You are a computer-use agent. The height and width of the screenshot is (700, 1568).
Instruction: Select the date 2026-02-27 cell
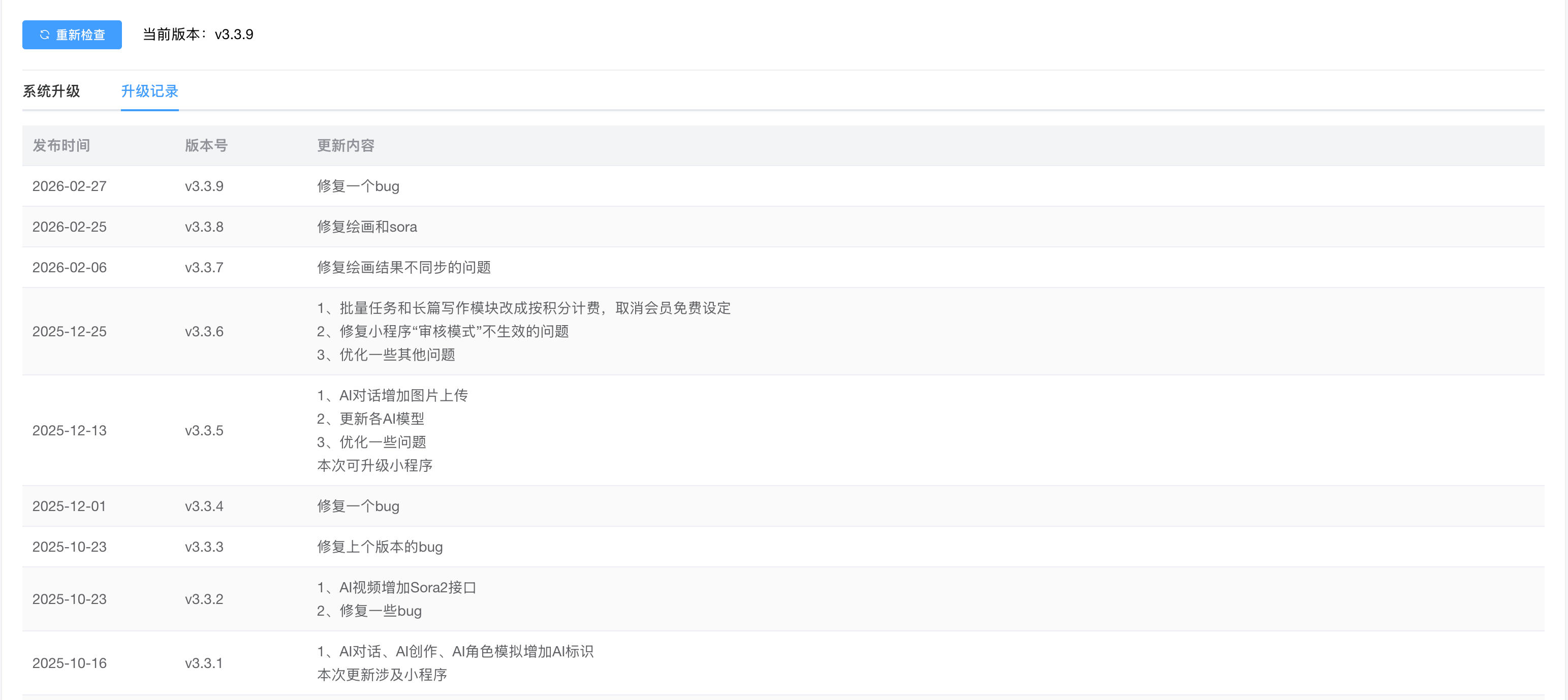pyautogui.click(x=70, y=186)
